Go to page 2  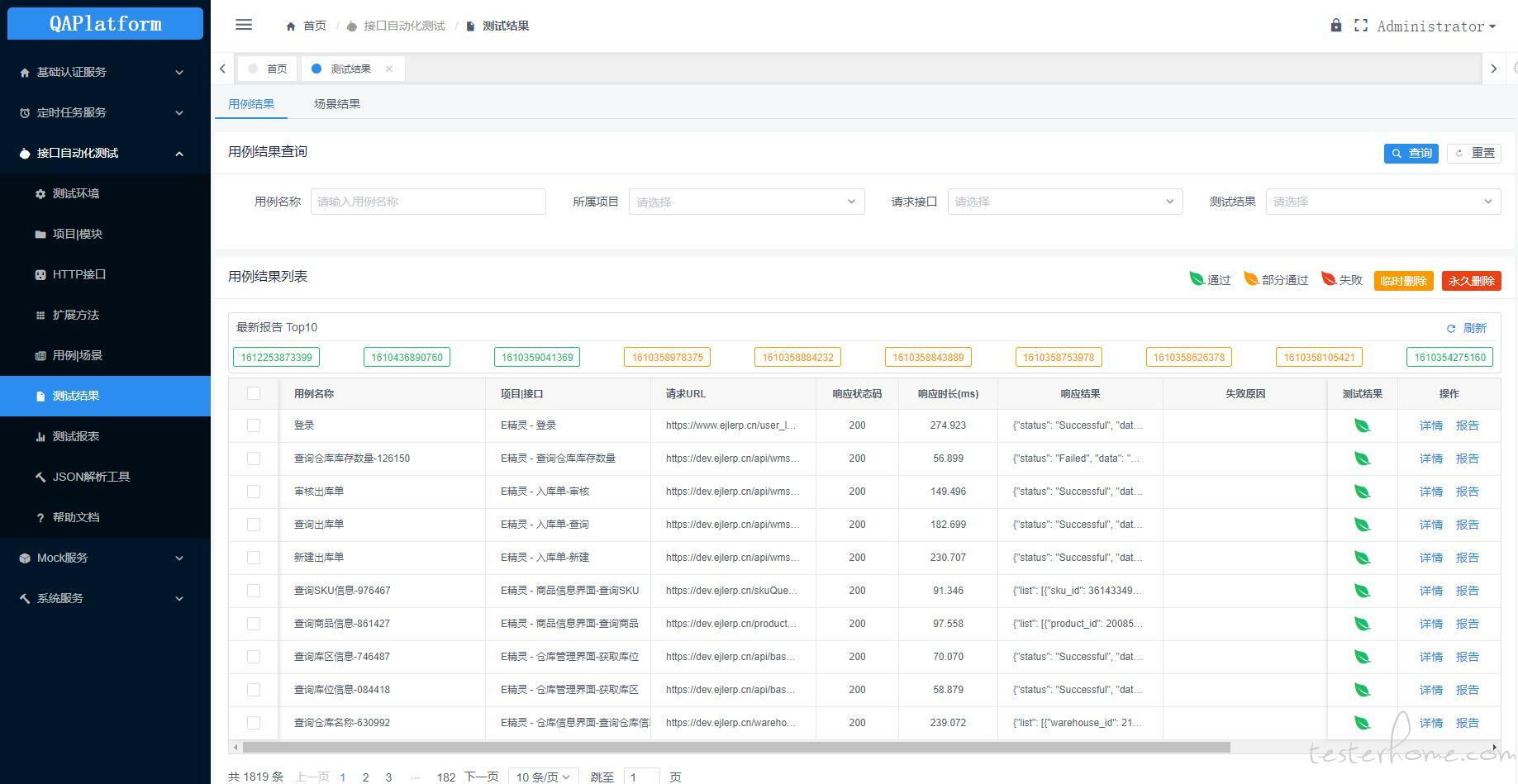[x=365, y=777]
